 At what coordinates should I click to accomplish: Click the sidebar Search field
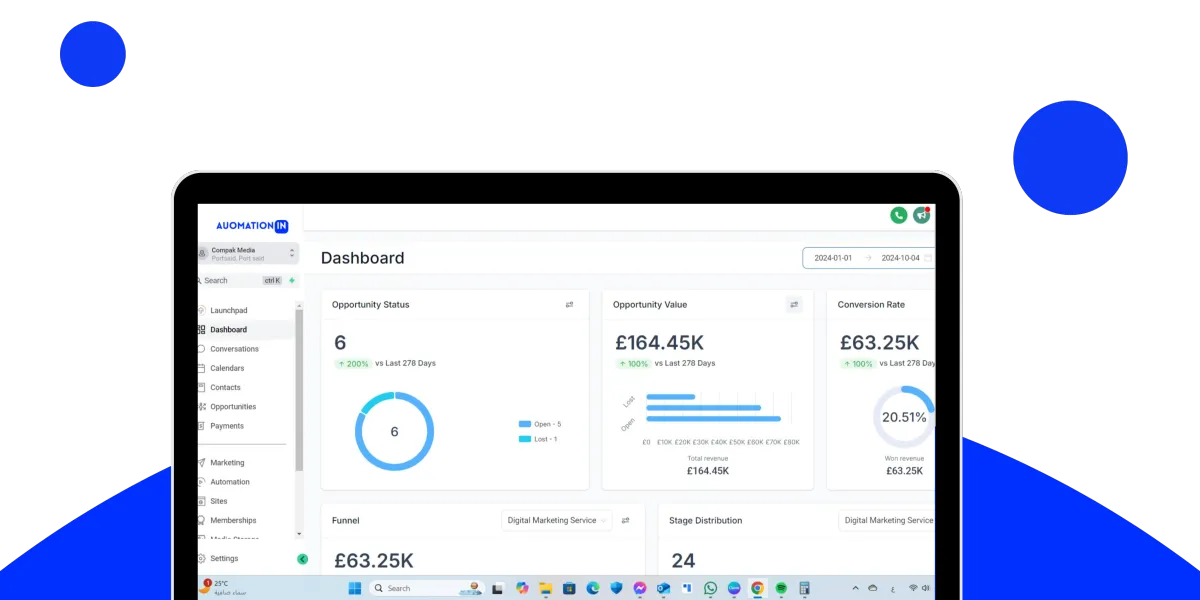[x=241, y=281]
